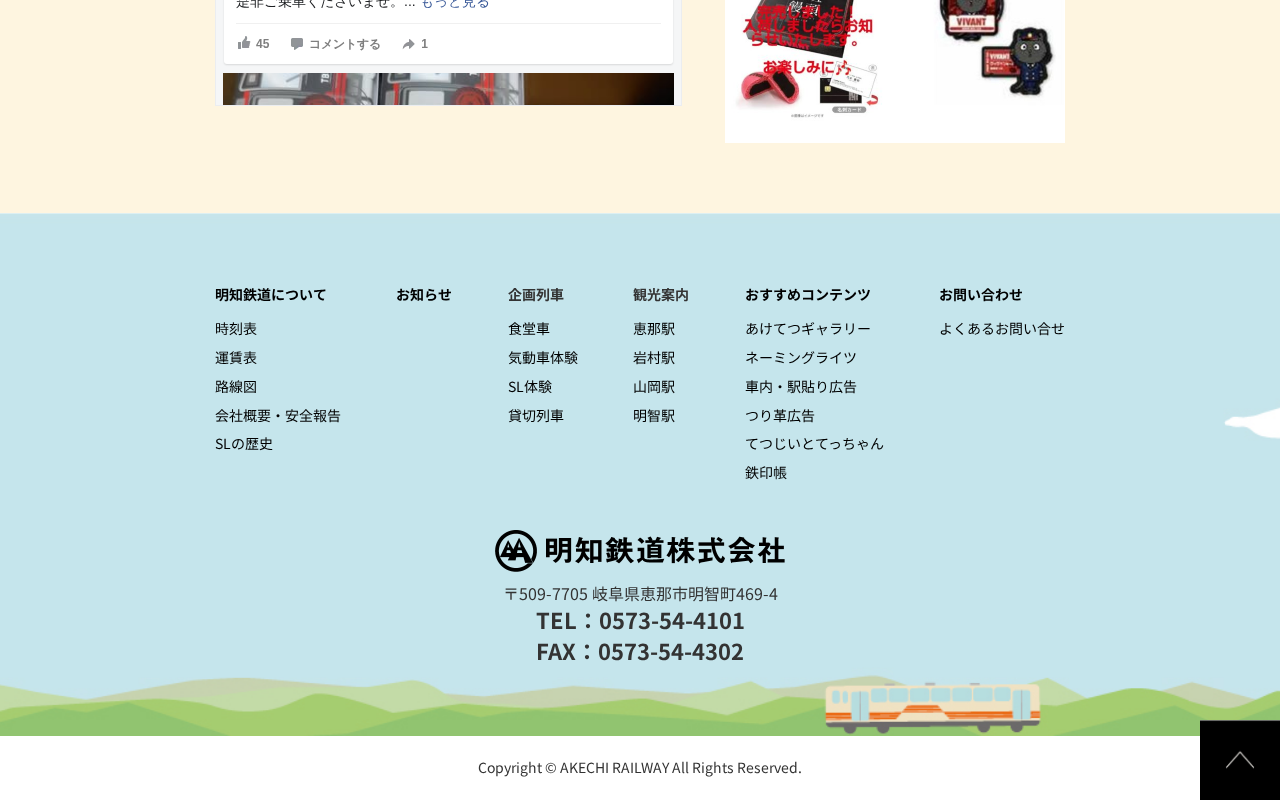This screenshot has height=800, width=1280.
Task: Open あけてつギャラリー gallery link
Action: (x=808, y=328)
